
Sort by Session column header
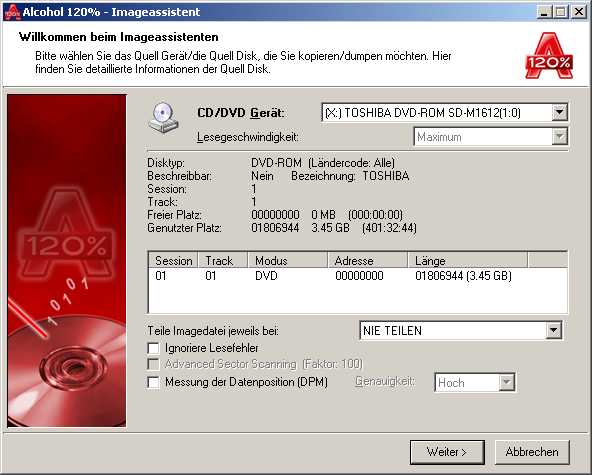(173, 261)
